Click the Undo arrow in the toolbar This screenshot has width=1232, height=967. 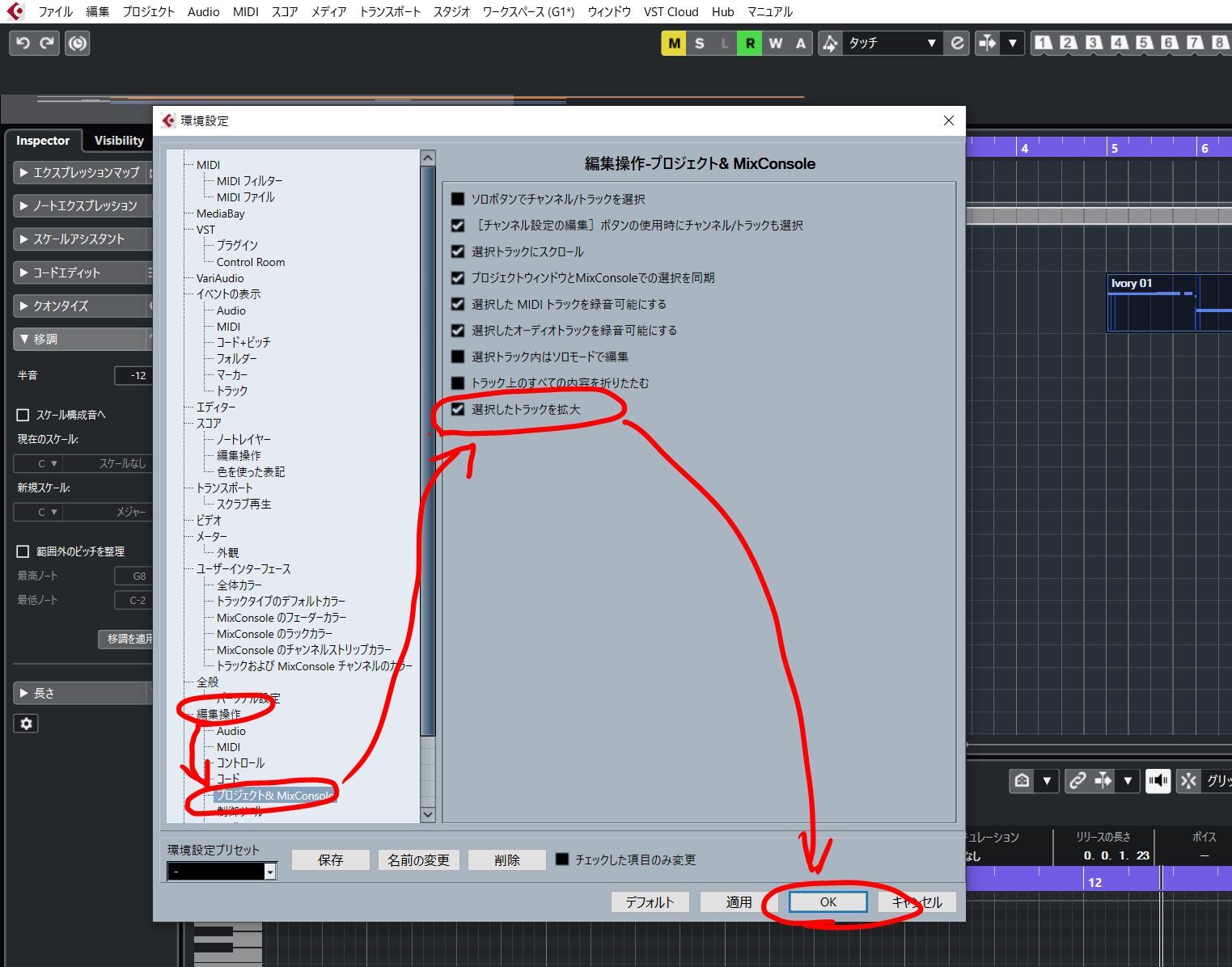click(x=23, y=43)
